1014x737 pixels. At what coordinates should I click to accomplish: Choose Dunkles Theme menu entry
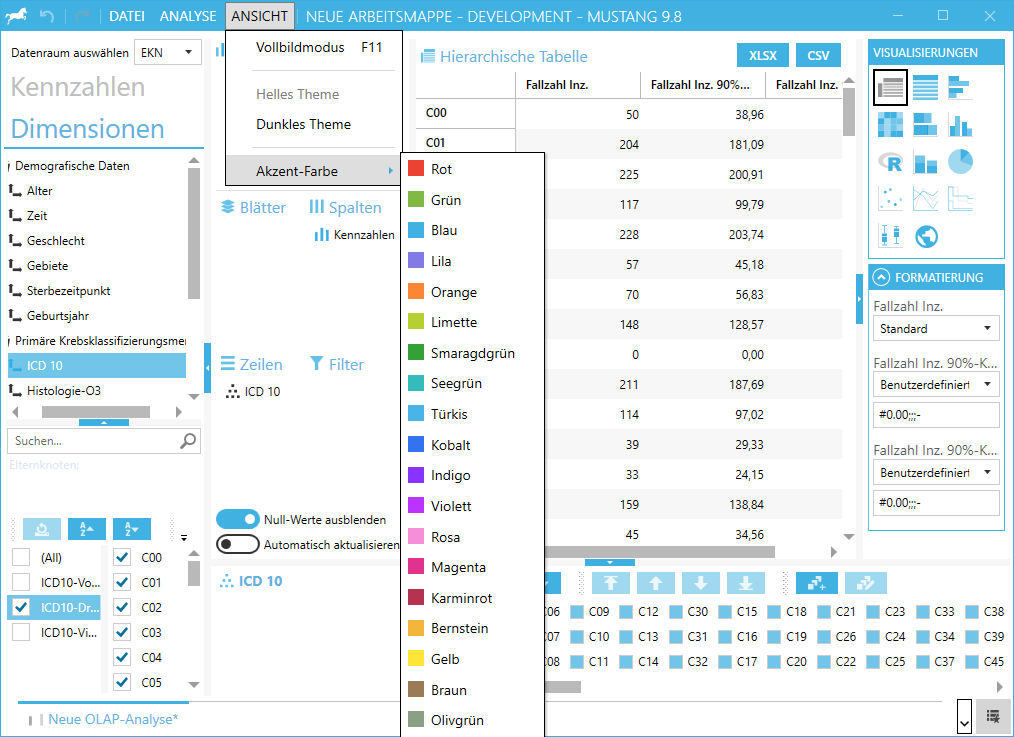(x=314, y=124)
